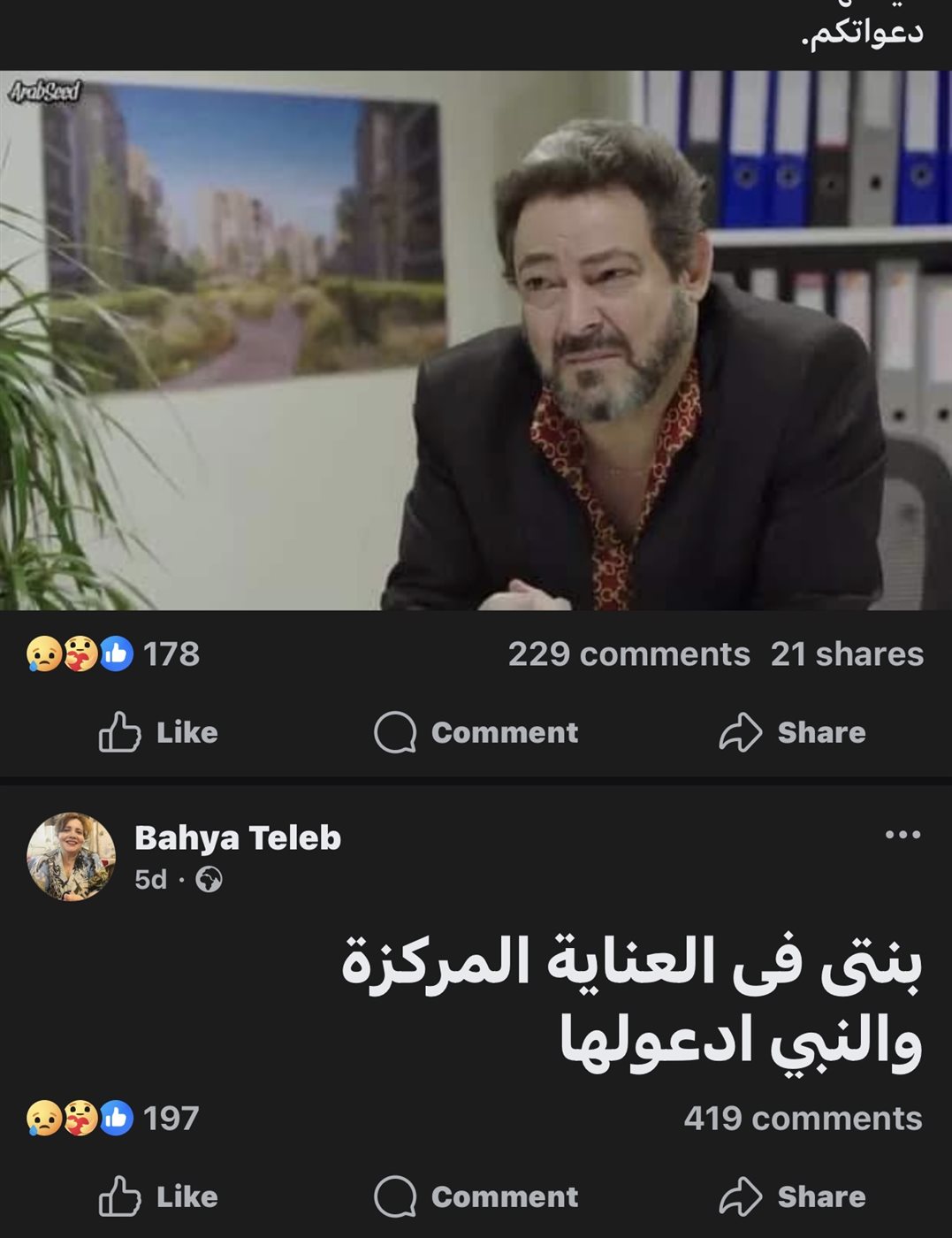Tap Bahya Teleb's profile picture

[71, 856]
